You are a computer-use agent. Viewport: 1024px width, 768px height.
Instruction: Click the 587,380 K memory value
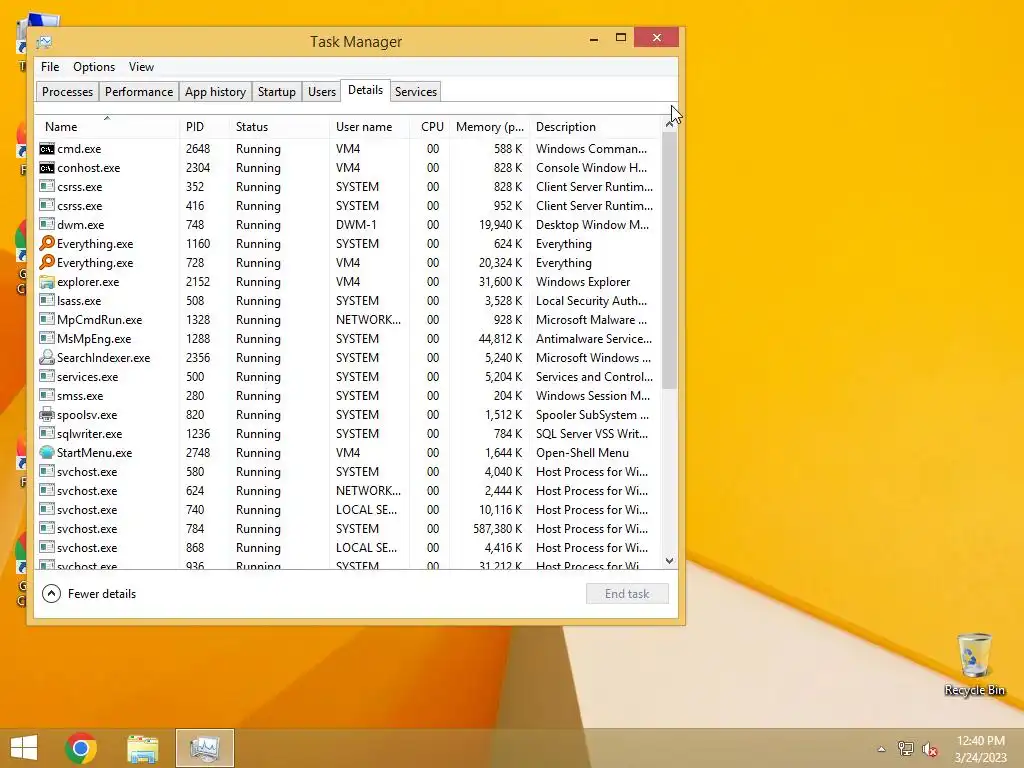pos(498,529)
